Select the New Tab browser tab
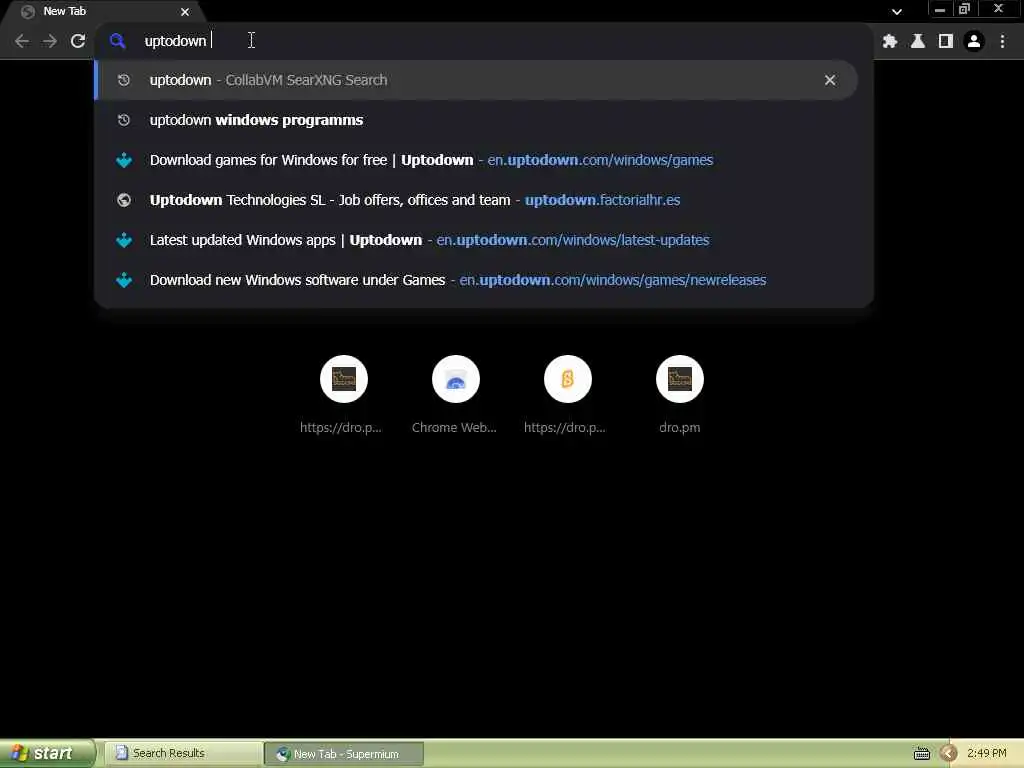This screenshot has height=768, width=1024. tap(103, 12)
